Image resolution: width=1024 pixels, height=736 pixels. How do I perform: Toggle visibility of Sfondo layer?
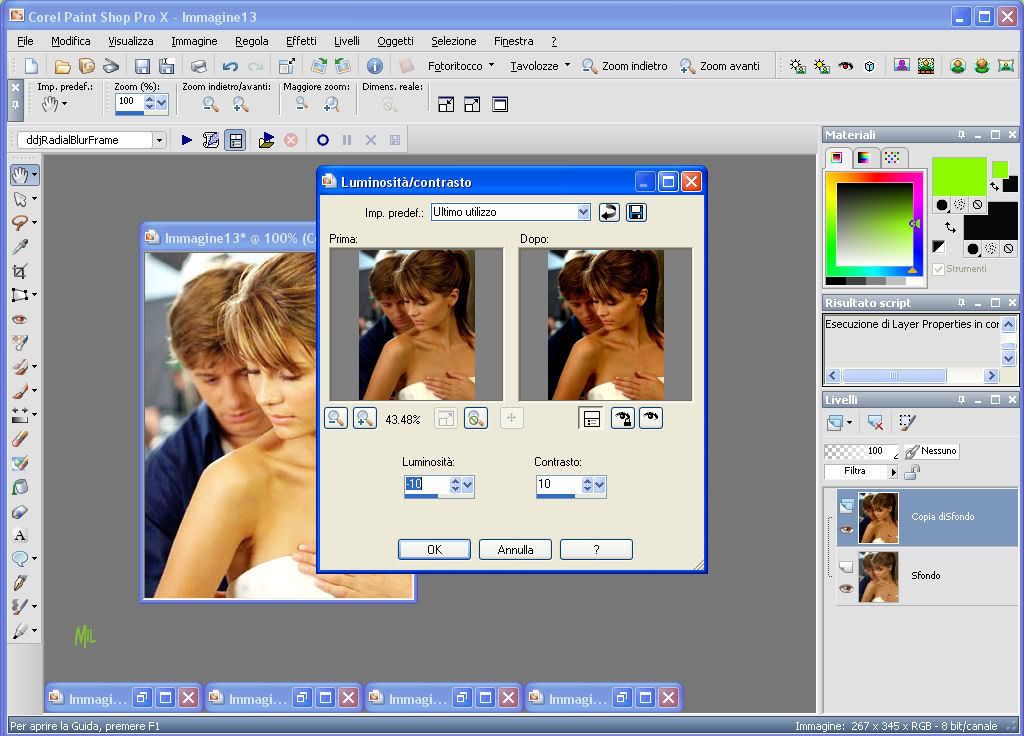846,588
